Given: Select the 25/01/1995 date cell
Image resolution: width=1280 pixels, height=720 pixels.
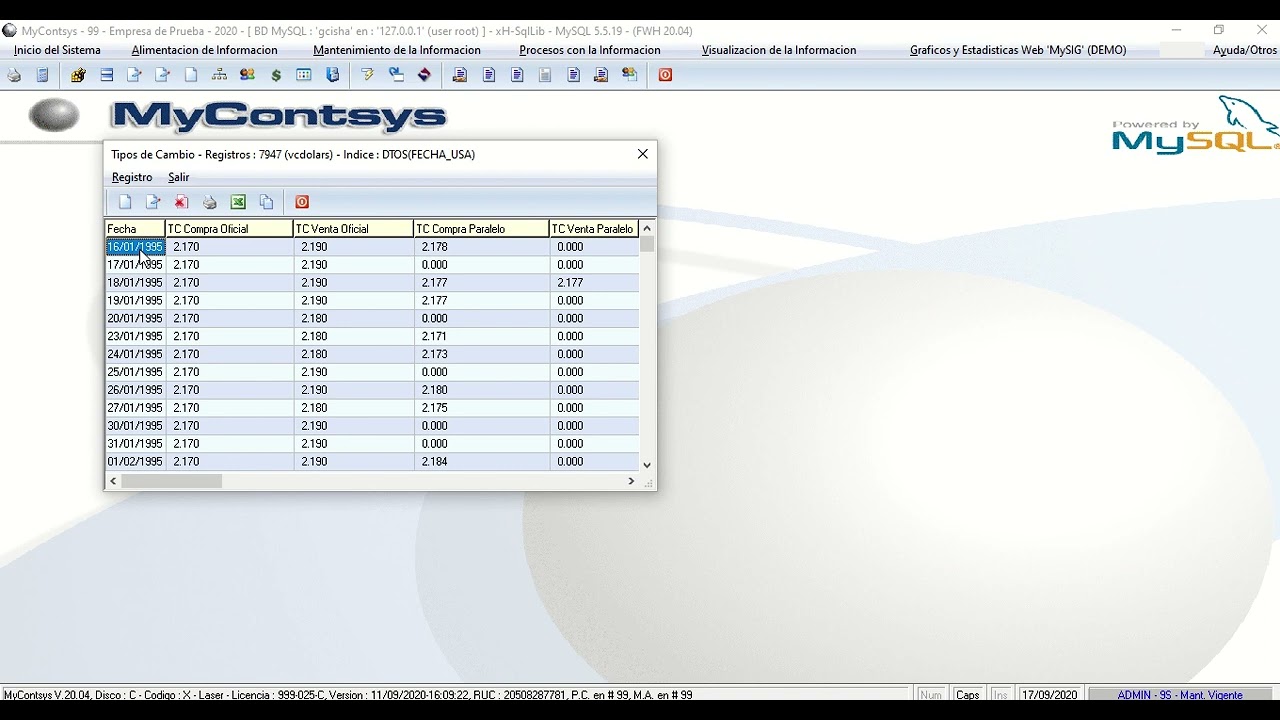Looking at the screenshot, I should click(x=135, y=372).
